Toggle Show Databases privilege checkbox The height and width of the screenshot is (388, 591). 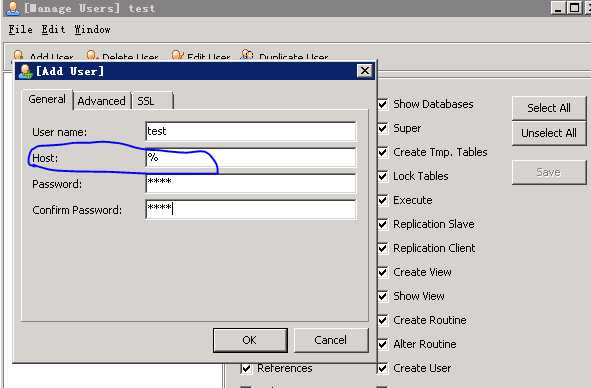[383, 104]
